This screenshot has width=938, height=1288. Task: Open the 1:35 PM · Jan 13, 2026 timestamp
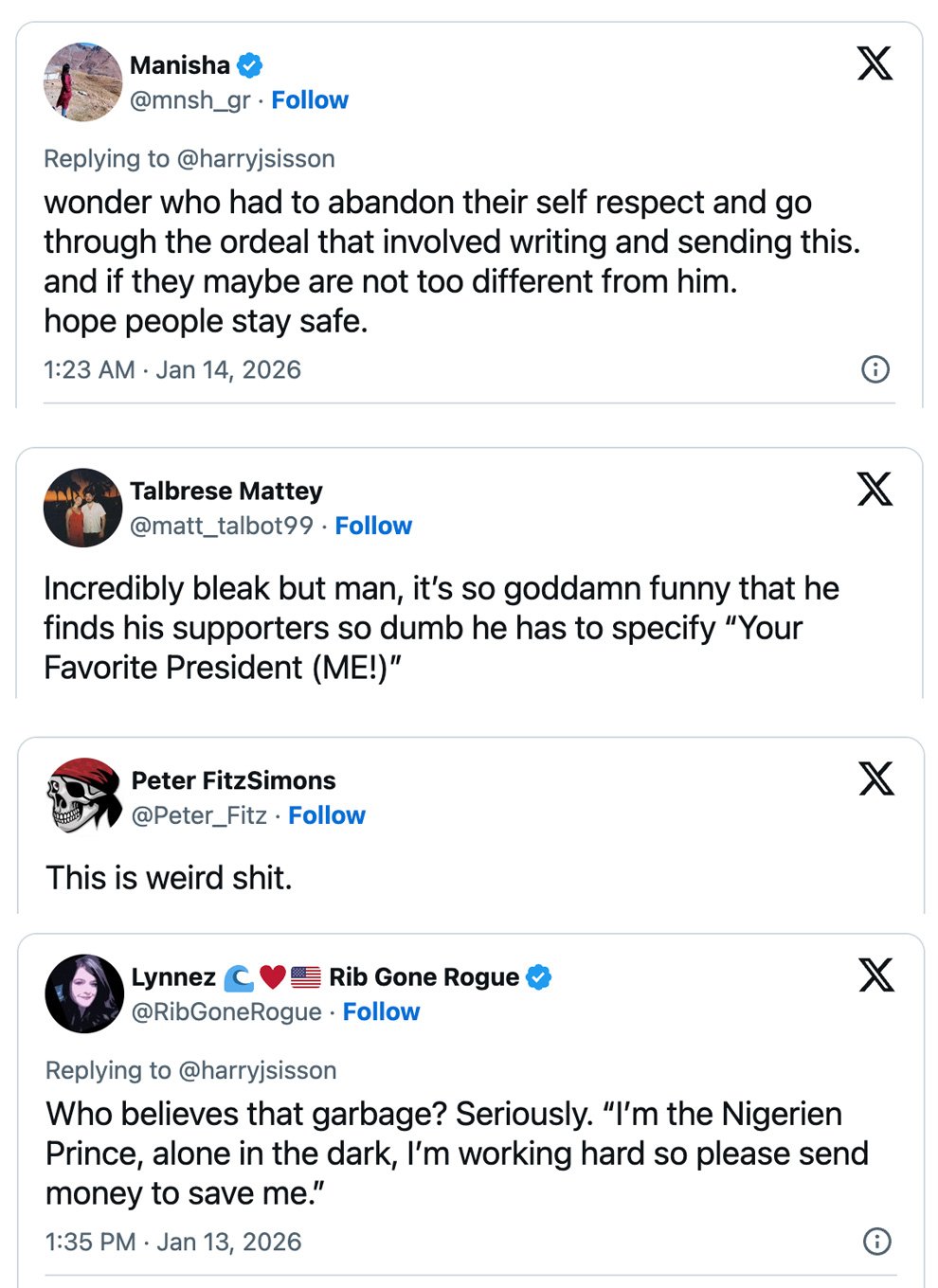173,1242
